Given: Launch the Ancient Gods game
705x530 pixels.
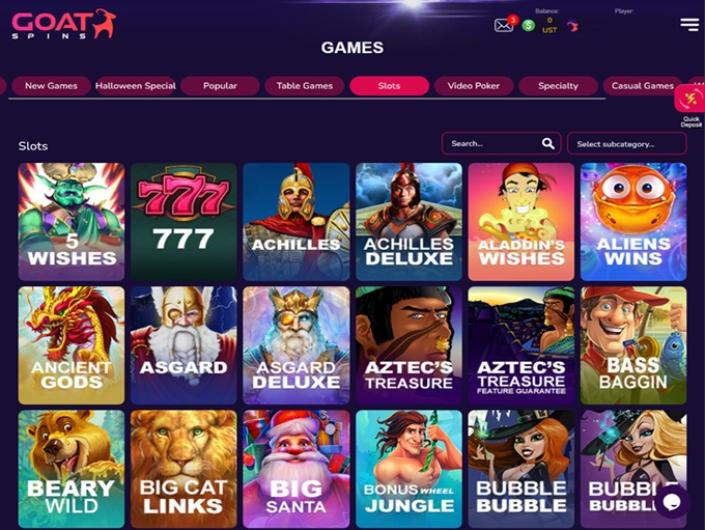Looking at the screenshot, I should click(x=71, y=345).
